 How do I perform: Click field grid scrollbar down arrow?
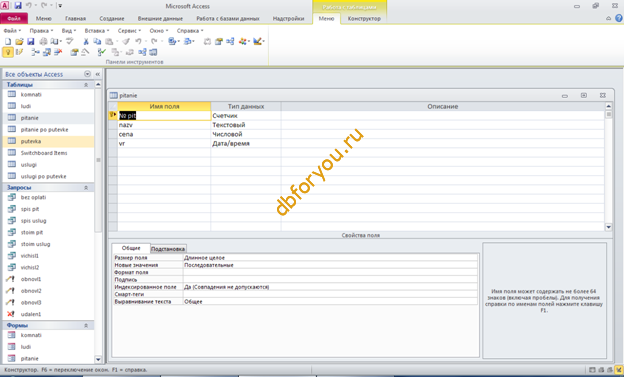pos(608,227)
